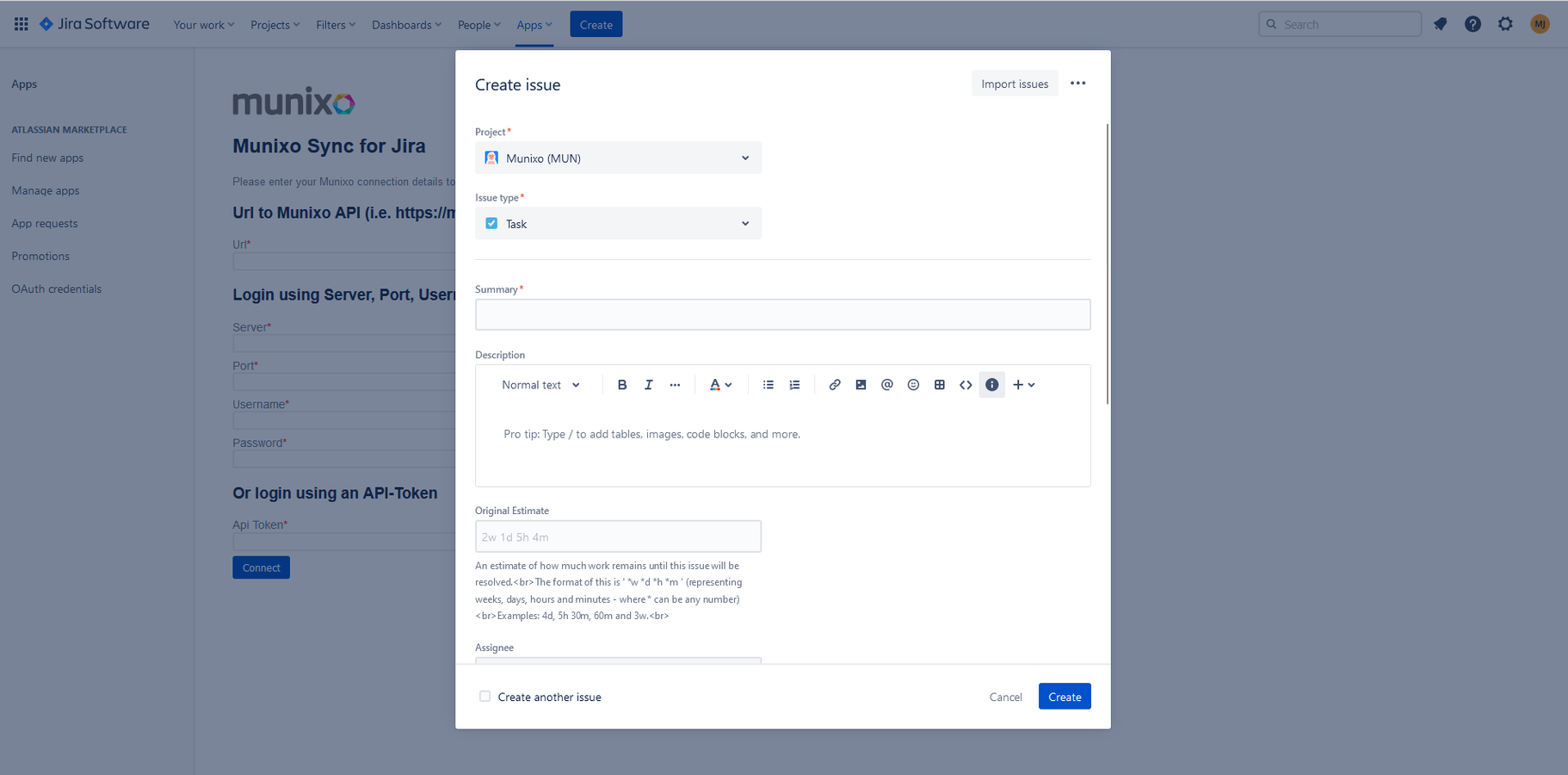Click the top Search box
The image size is (1568, 775).
point(1339,24)
